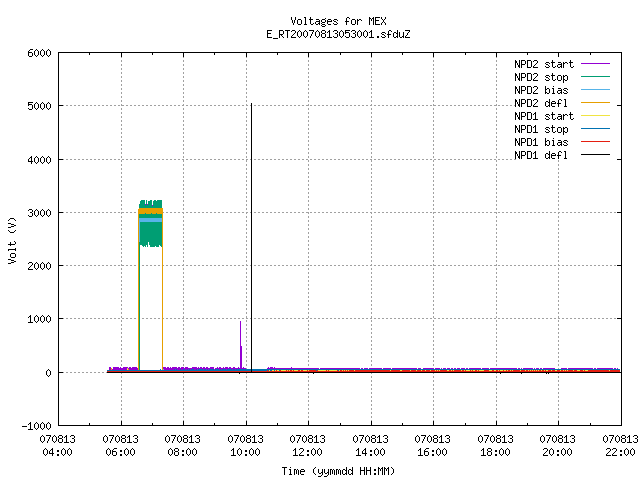Click the 070813 10:00 time tick label
The width and height of the screenshot is (640, 480).
point(245,445)
